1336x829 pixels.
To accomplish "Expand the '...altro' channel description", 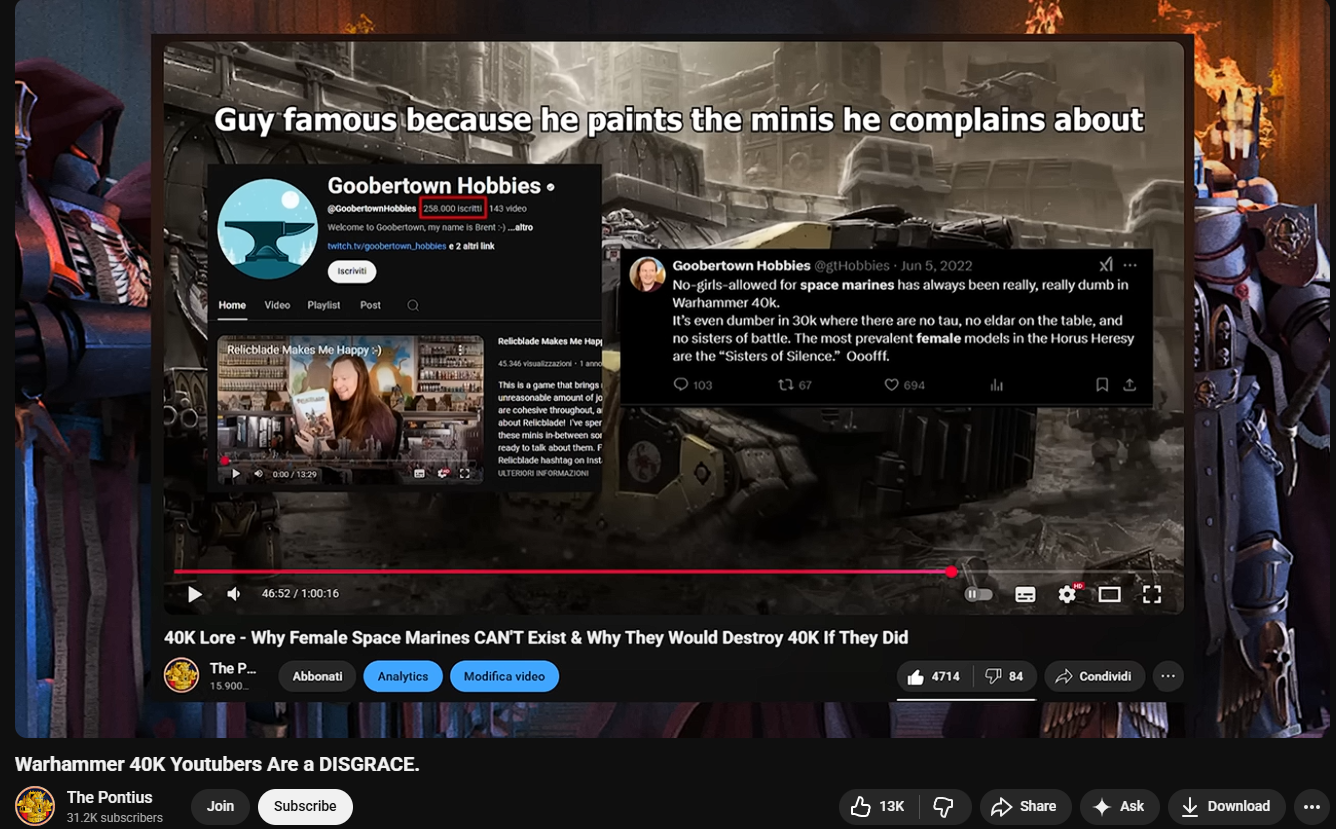I will pos(520,228).
